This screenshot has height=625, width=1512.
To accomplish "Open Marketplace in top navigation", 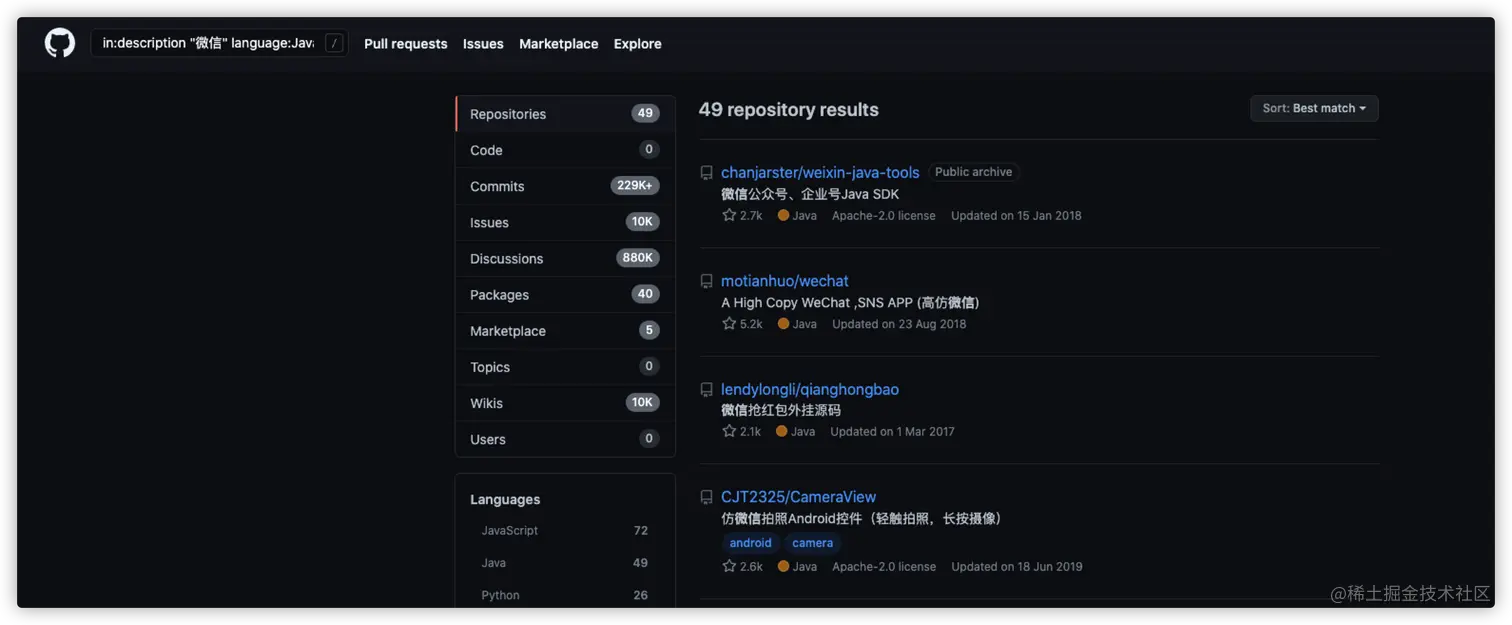I will [x=559, y=44].
